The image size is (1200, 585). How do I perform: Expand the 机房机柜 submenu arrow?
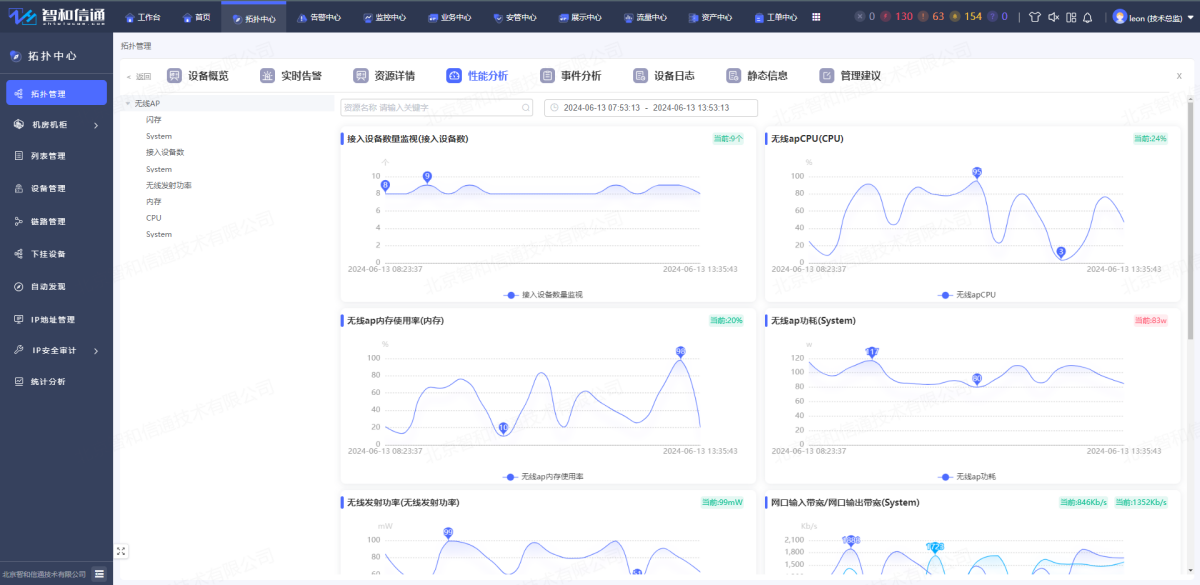pos(96,126)
